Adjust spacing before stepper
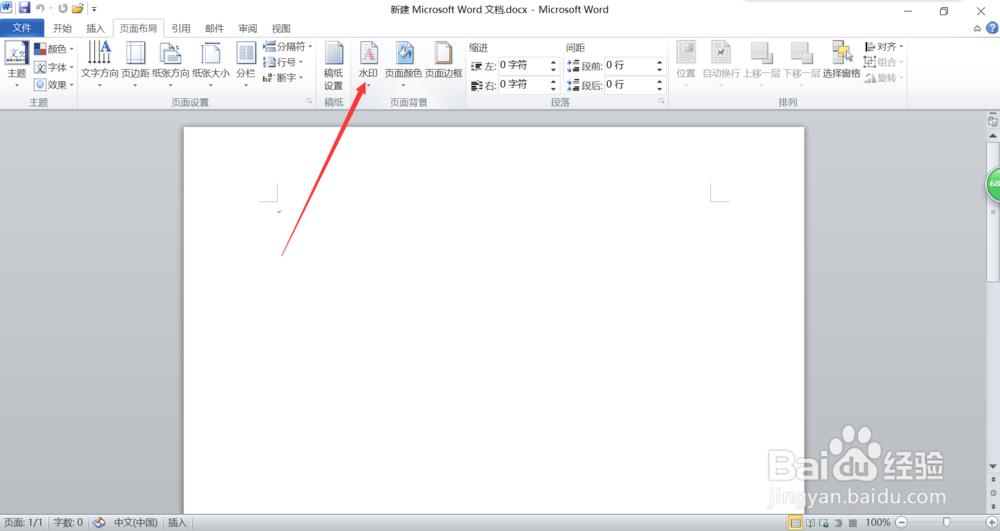Screen dimensions: 1000x531 659,65
